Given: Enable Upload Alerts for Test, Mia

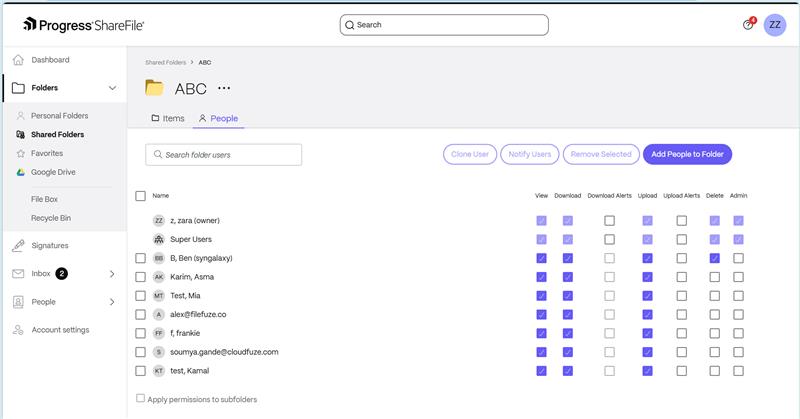Looking at the screenshot, I should pyautogui.click(x=682, y=296).
